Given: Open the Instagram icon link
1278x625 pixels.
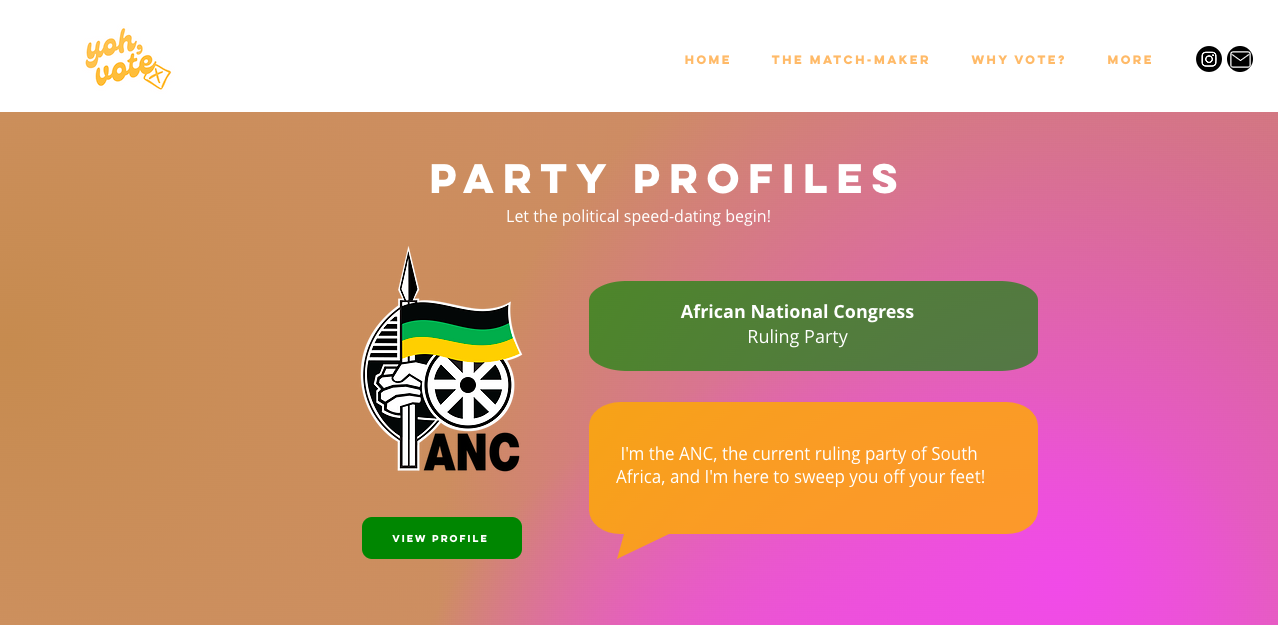Looking at the screenshot, I should (1208, 59).
